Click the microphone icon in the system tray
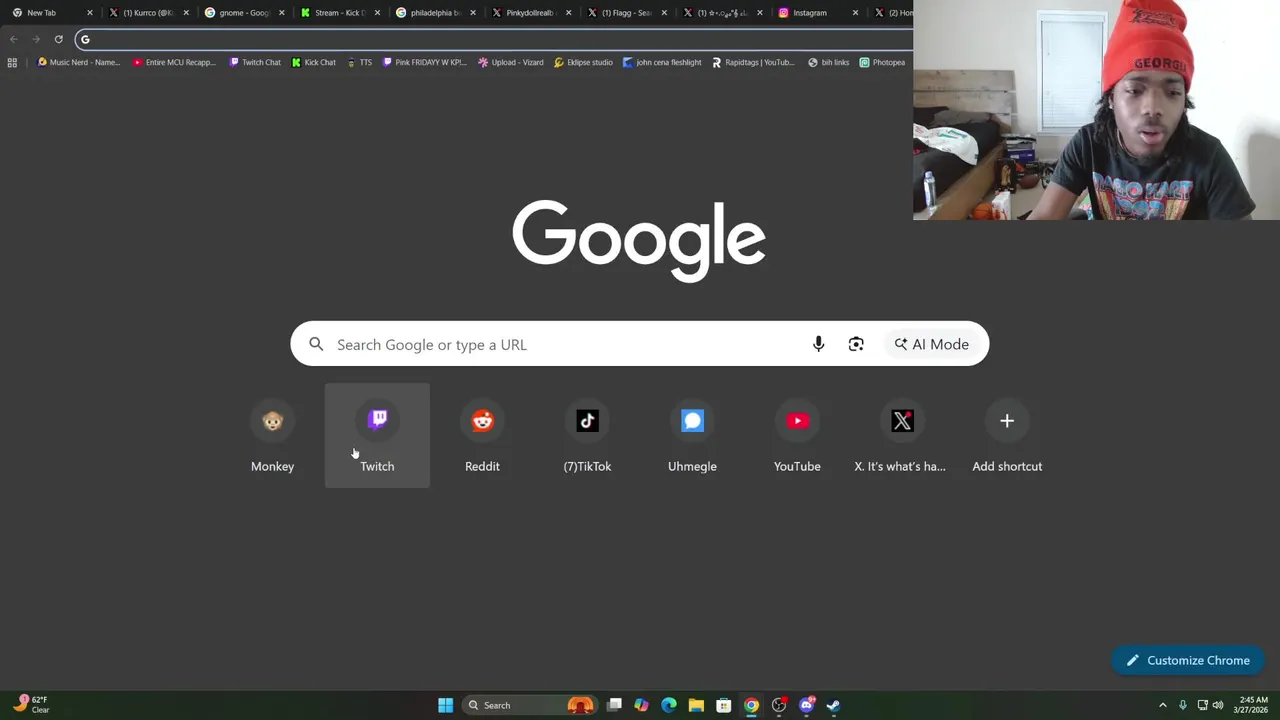This screenshot has width=1280, height=720. [x=1182, y=705]
